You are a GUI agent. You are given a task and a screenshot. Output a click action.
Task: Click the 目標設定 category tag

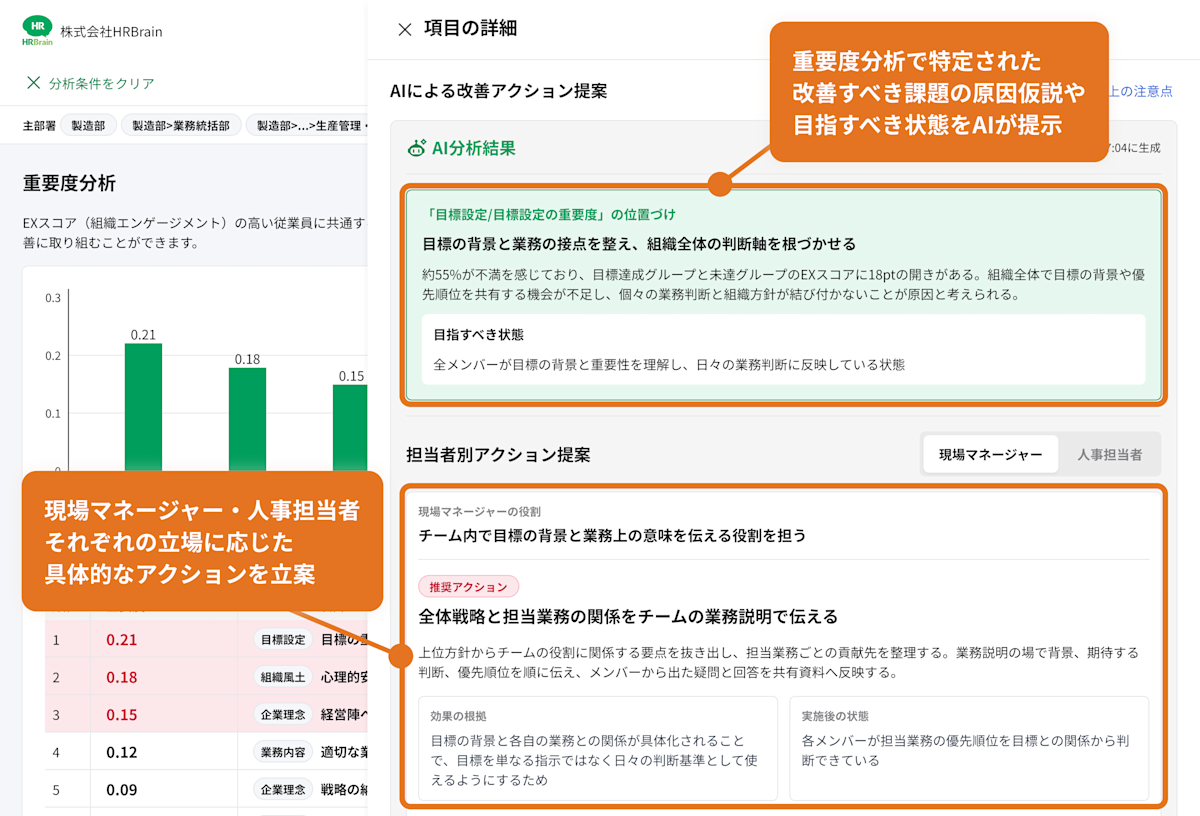tap(283, 640)
